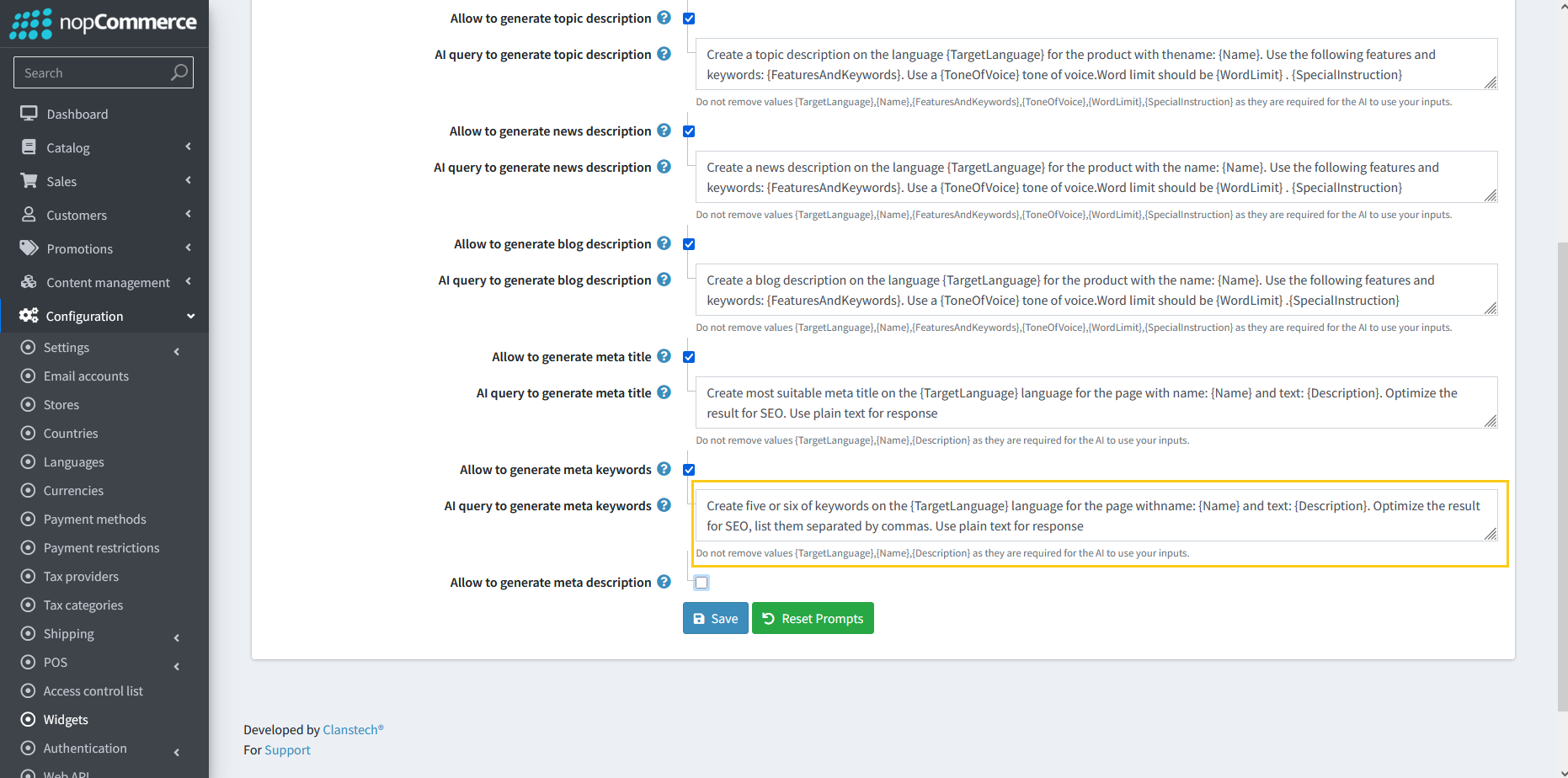Enable Allow to generate meta description

click(x=701, y=582)
